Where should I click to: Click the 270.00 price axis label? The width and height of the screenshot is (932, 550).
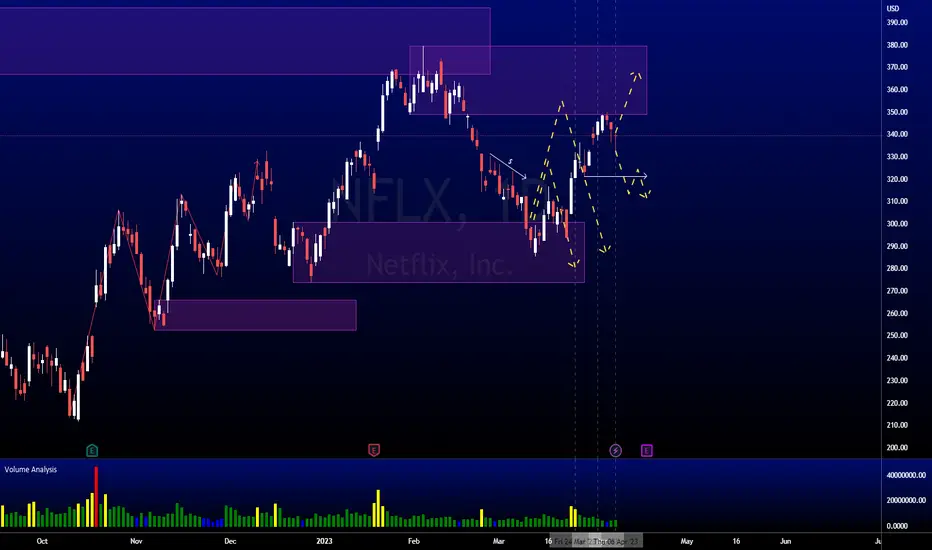pyautogui.click(x=897, y=291)
